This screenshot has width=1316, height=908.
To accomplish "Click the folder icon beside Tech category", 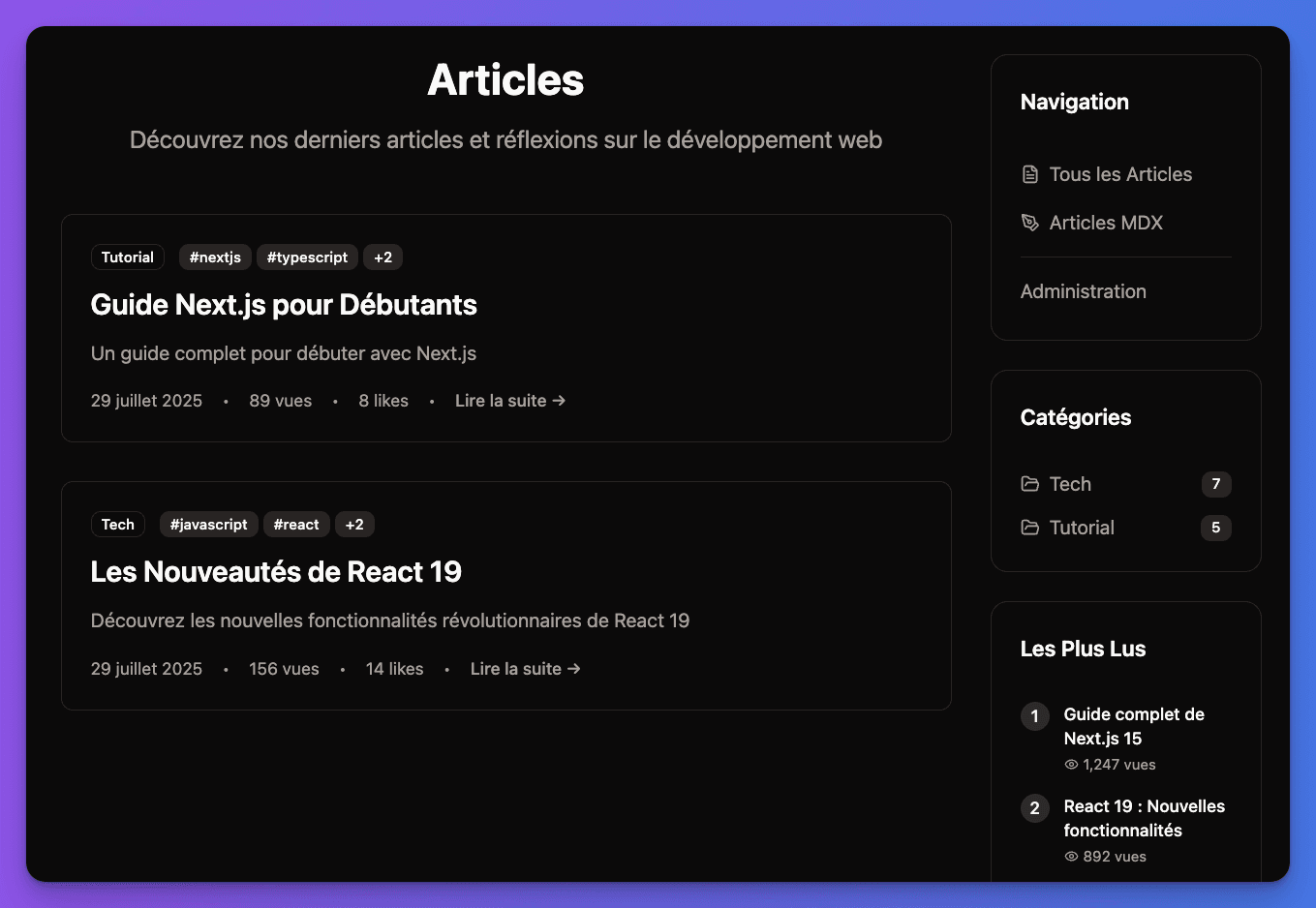I will [x=1029, y=484].
